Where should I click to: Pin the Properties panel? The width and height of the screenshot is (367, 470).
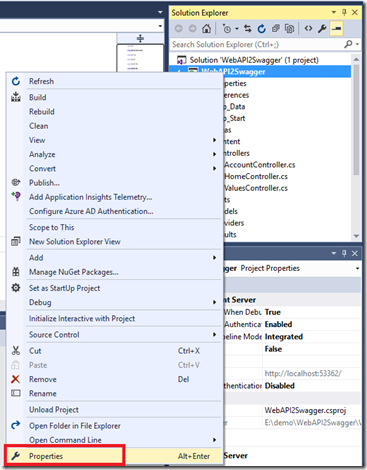[x=344, y=253]
